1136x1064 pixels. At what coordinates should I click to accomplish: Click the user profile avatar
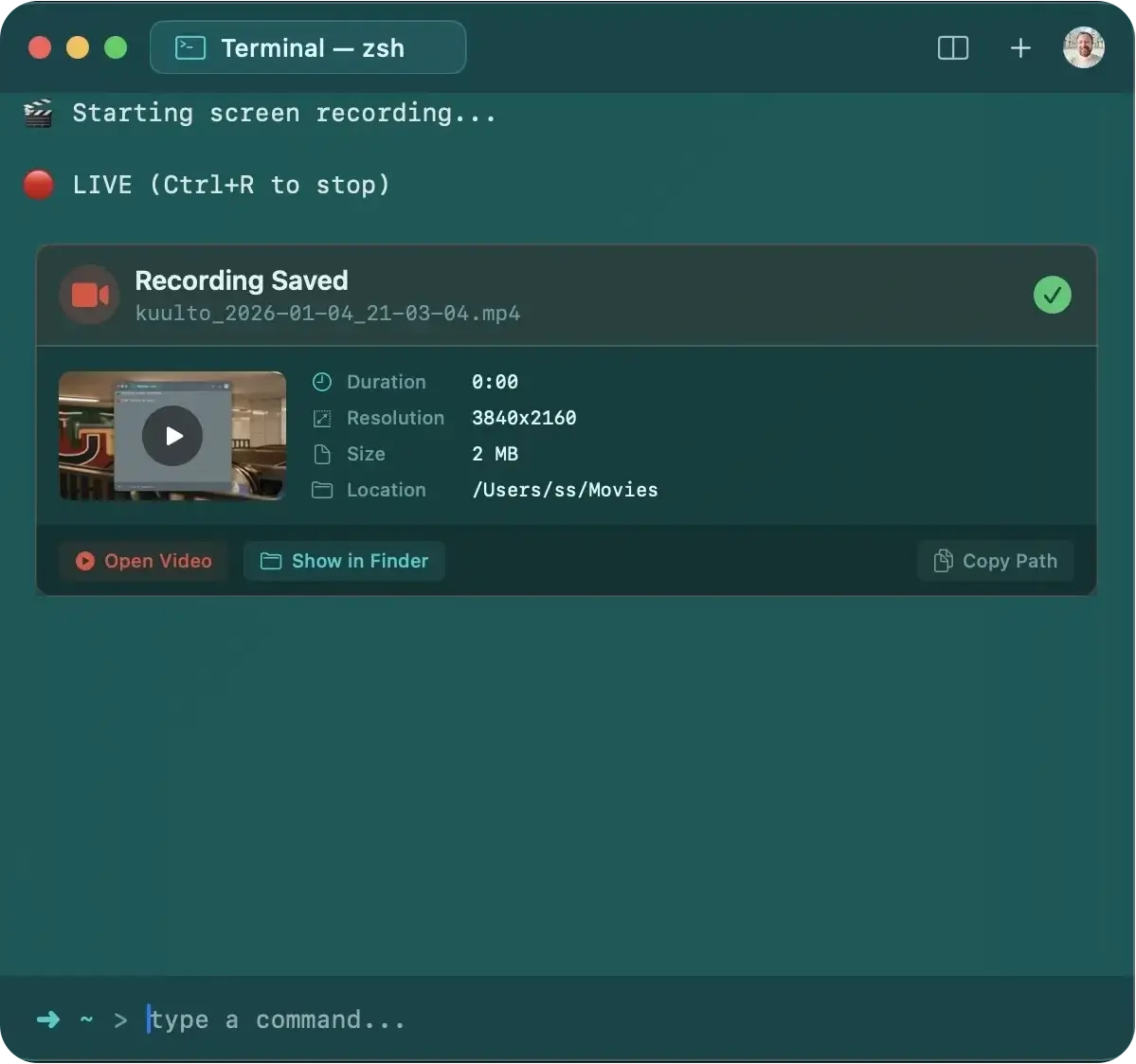[1083, 47]
